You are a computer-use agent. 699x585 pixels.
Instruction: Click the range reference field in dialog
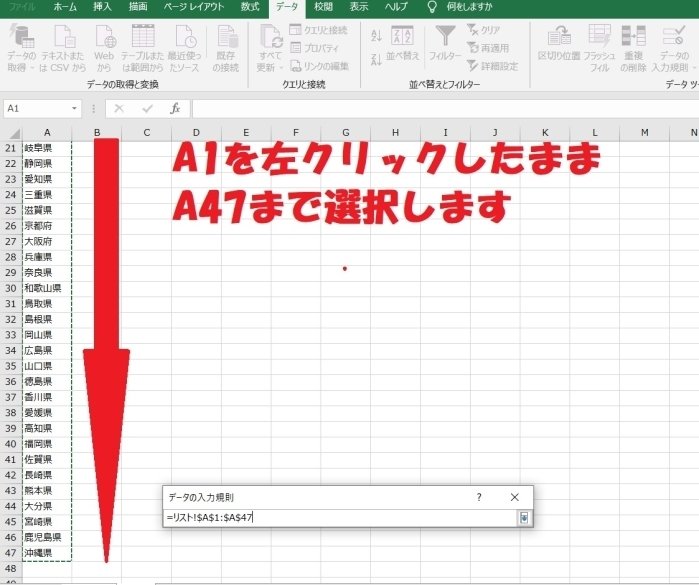[x=340, y=518]
